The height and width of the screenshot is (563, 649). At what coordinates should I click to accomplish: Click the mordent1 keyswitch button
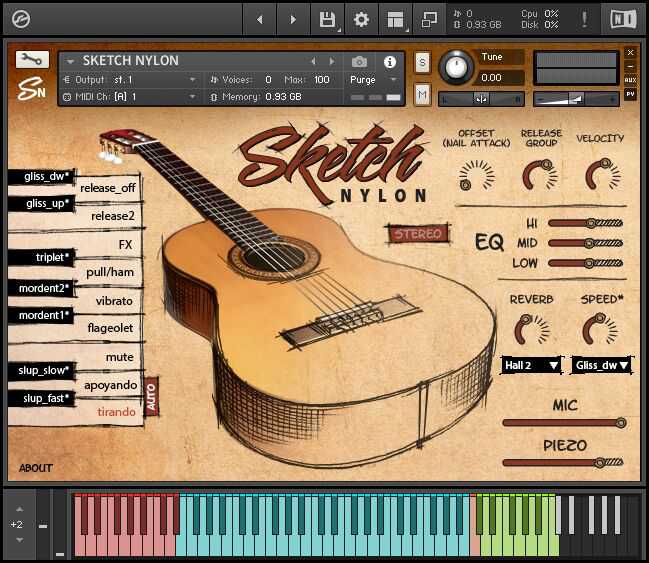42,315
